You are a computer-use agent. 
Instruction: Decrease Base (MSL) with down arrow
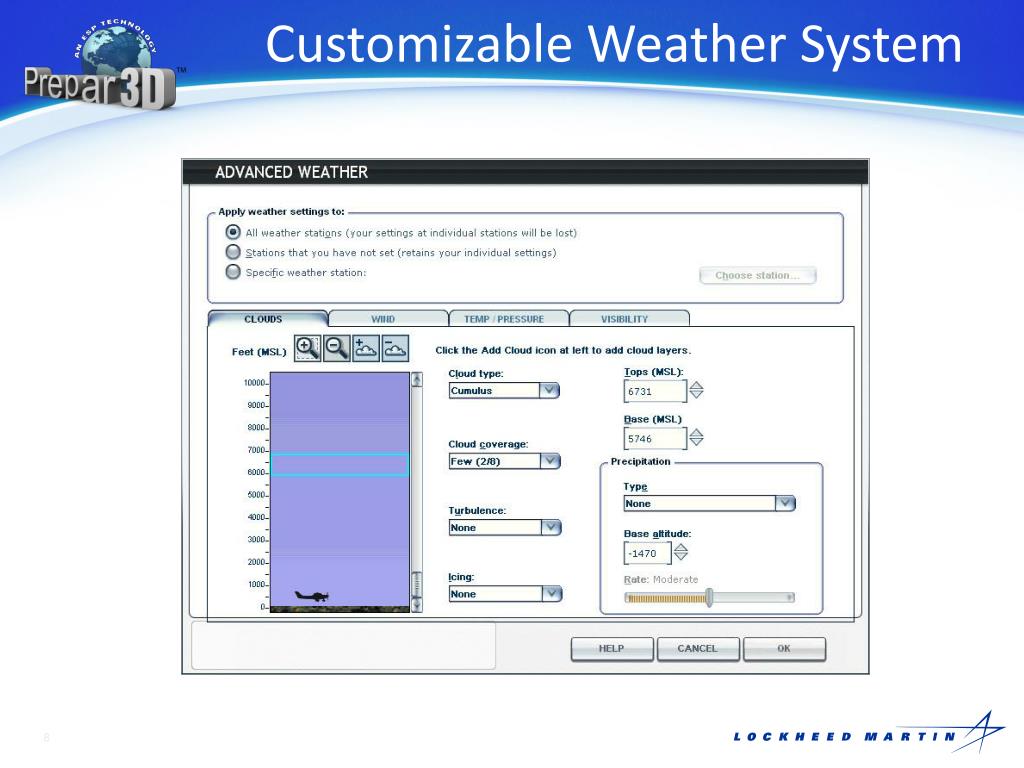tap(696, 442)
